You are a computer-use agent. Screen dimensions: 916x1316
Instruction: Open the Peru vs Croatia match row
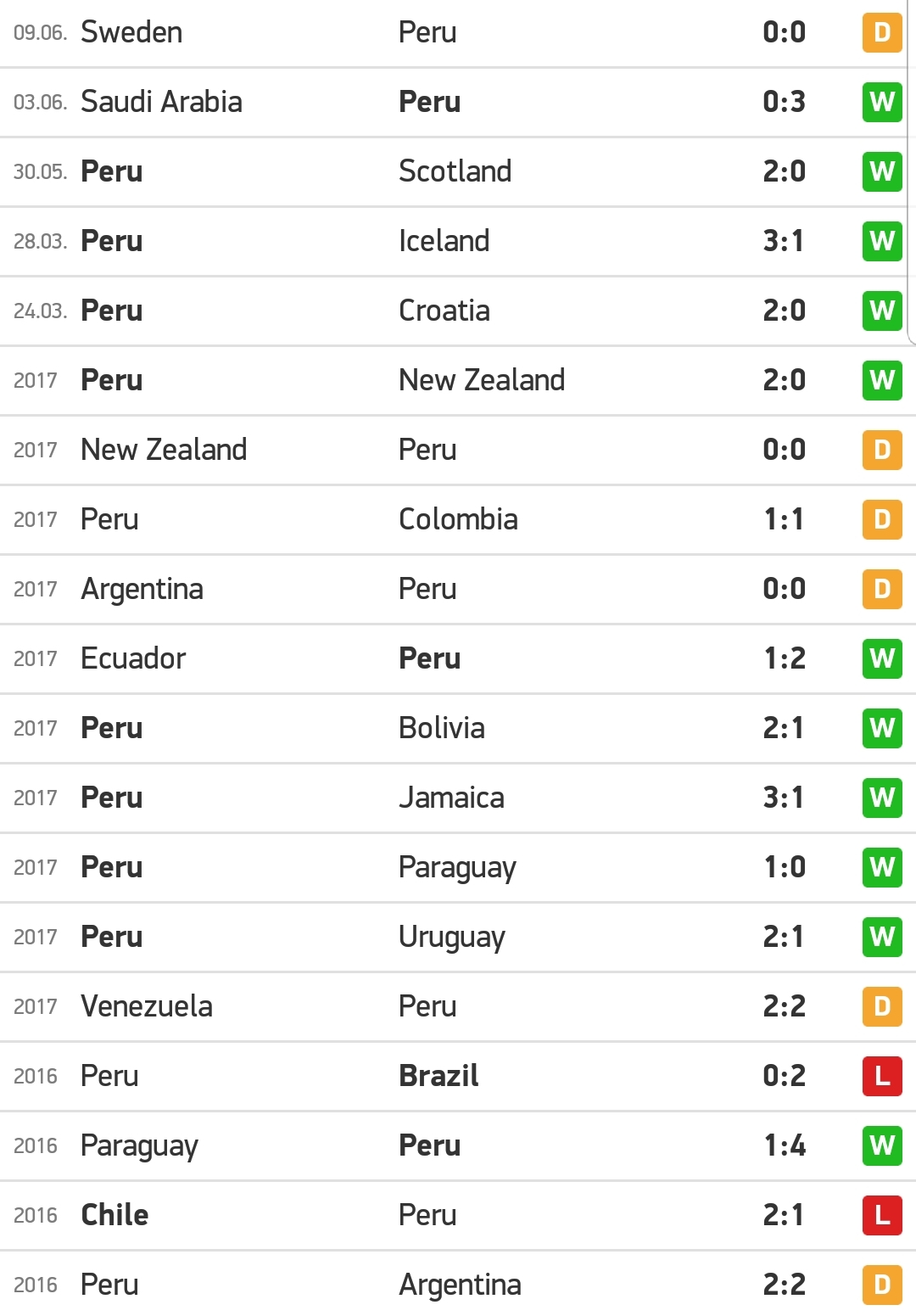(458, 311)
